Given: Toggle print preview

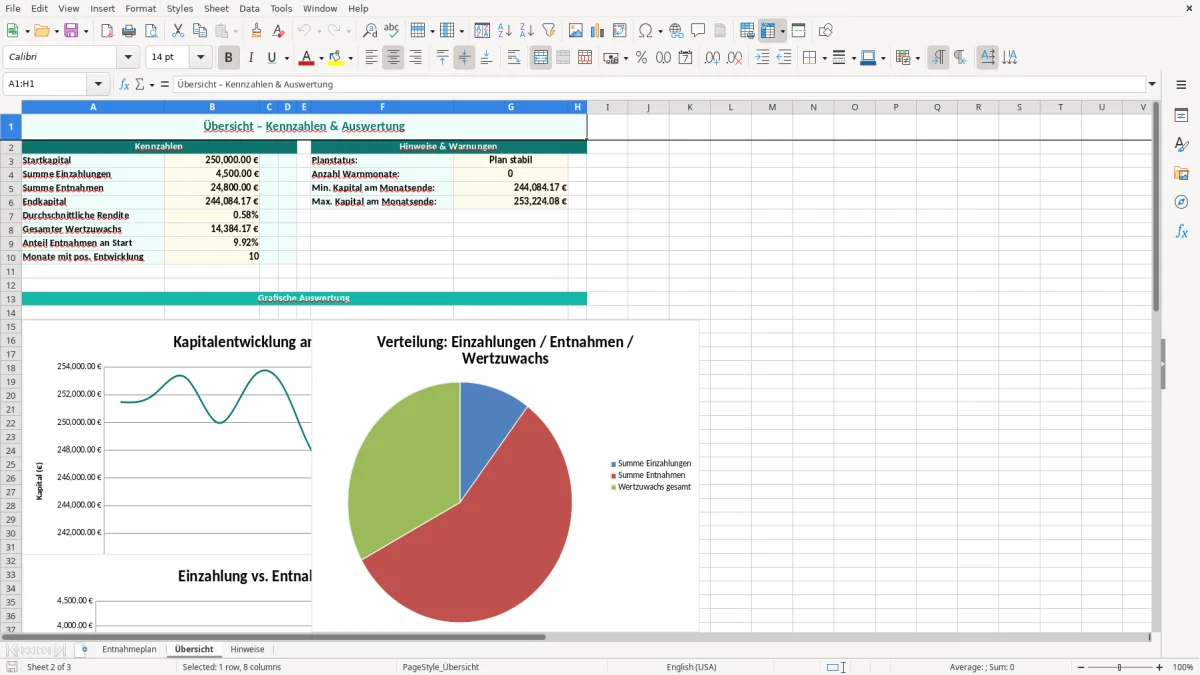Looking at the screenshot, I should tap(150, 31).
